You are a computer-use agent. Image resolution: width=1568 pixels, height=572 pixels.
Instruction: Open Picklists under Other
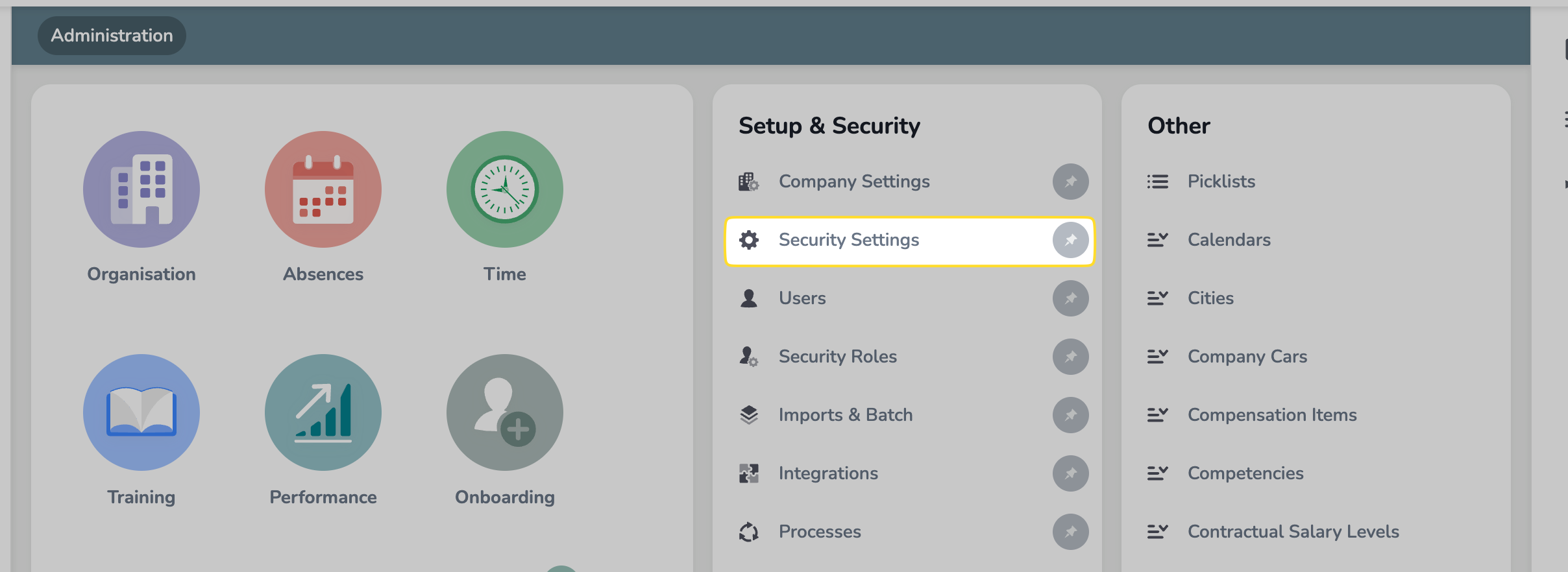(x=1221, y=182)
